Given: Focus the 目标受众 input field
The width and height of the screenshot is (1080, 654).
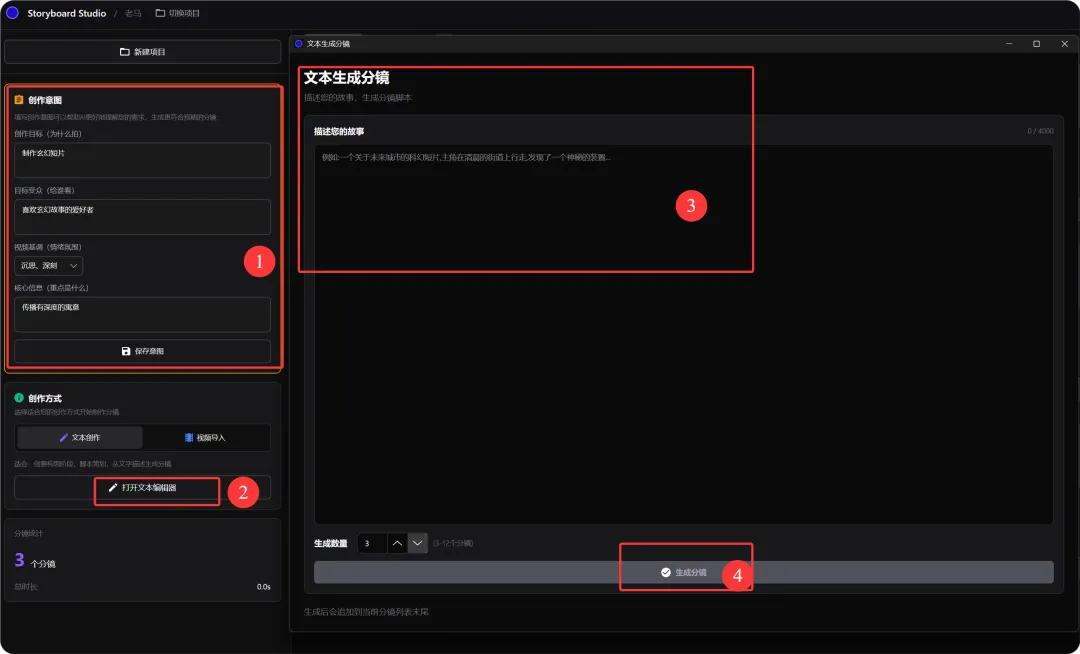Looking at the screenshot, I should click(143, 217).
